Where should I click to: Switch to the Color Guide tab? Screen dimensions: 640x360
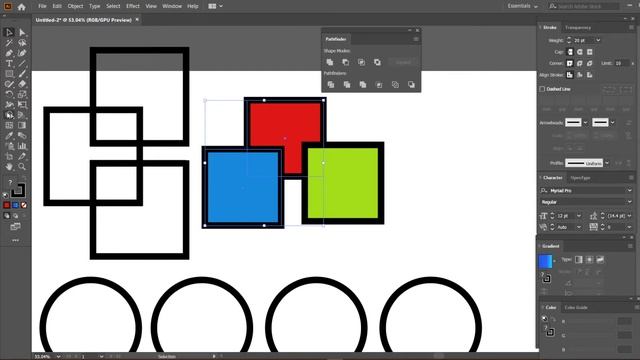[576, 307]
